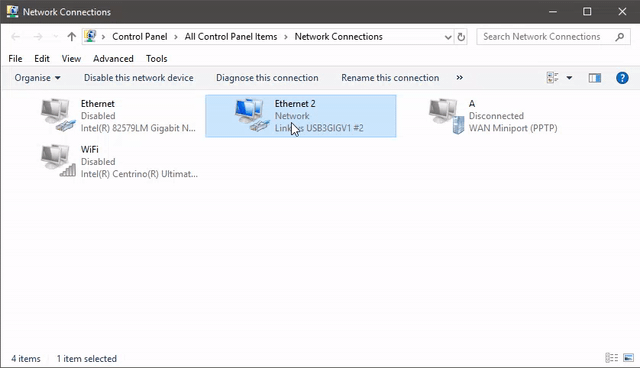640x368 pixels.
Task: Expand chevron before Control Panel breadcrumb
Action: click(104, 37)
